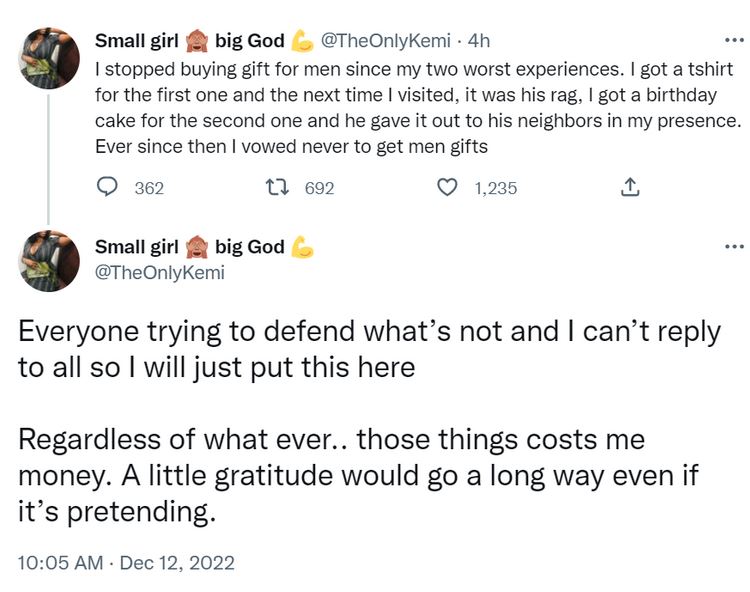Open the three-dot menu on first tweet

pos(735,41)
